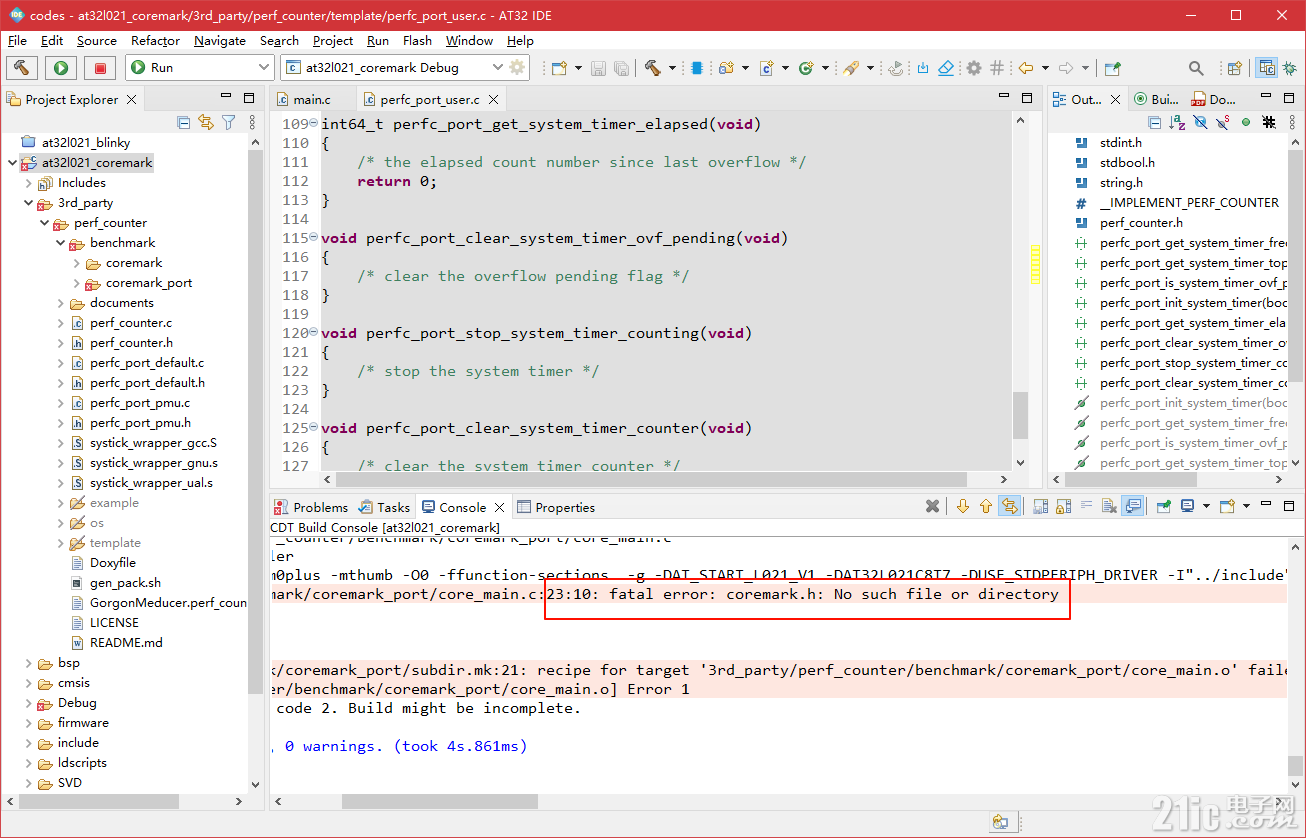
Task: Click the Back navigation arrow icon
Action: 1025,68
